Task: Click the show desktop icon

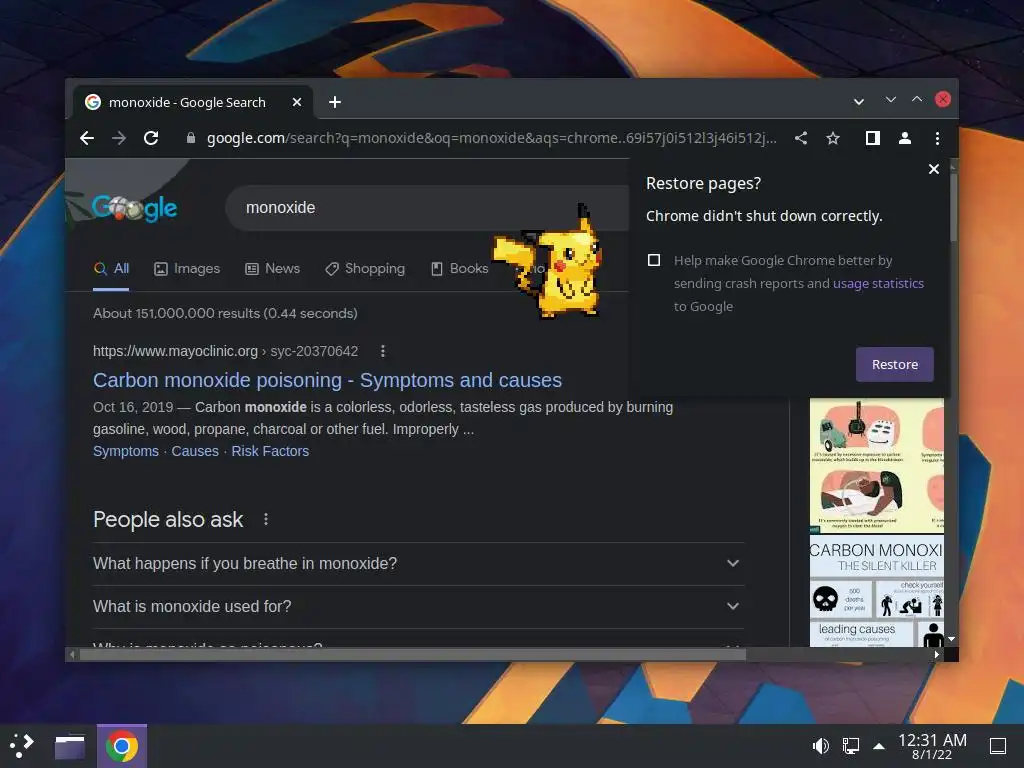Action: tap(998, 746)
